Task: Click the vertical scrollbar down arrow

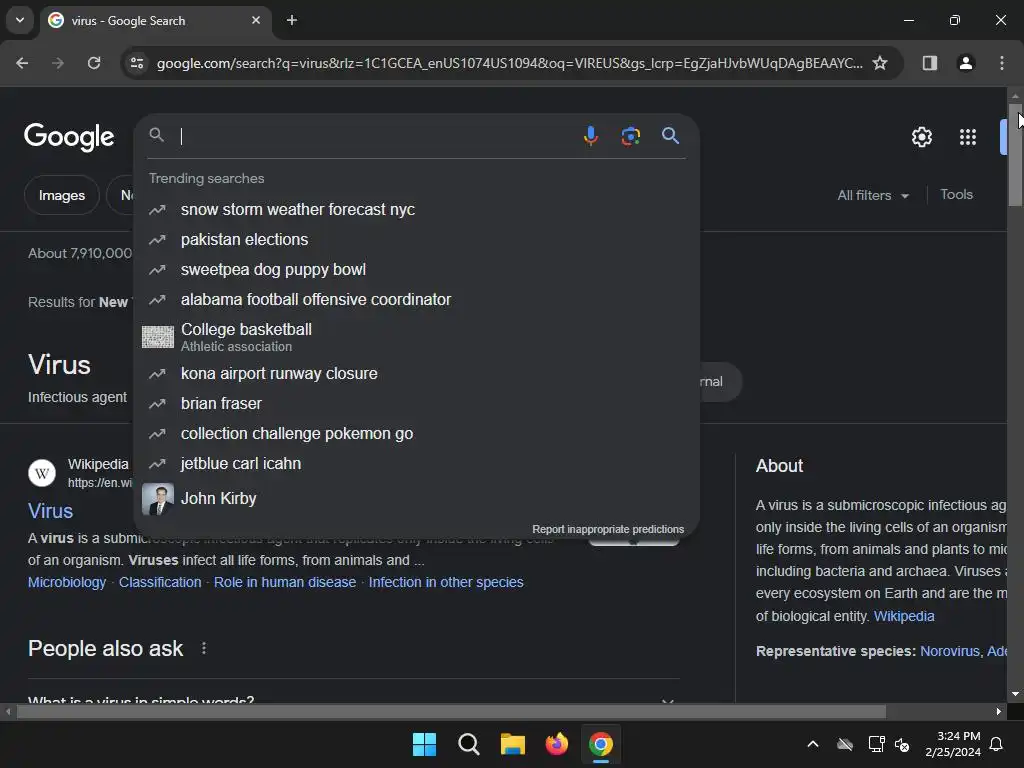Action: point(1015,694)
